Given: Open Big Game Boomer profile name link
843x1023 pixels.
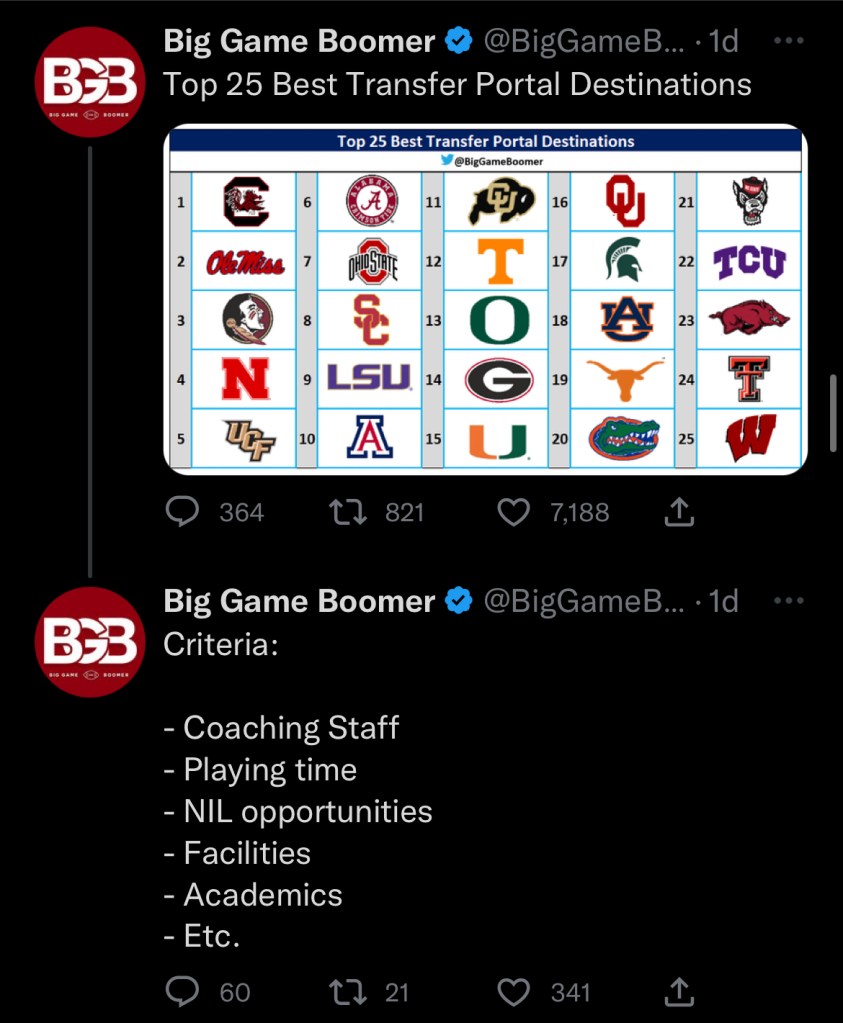Looking at the screenshot, I should click(299, 42).
